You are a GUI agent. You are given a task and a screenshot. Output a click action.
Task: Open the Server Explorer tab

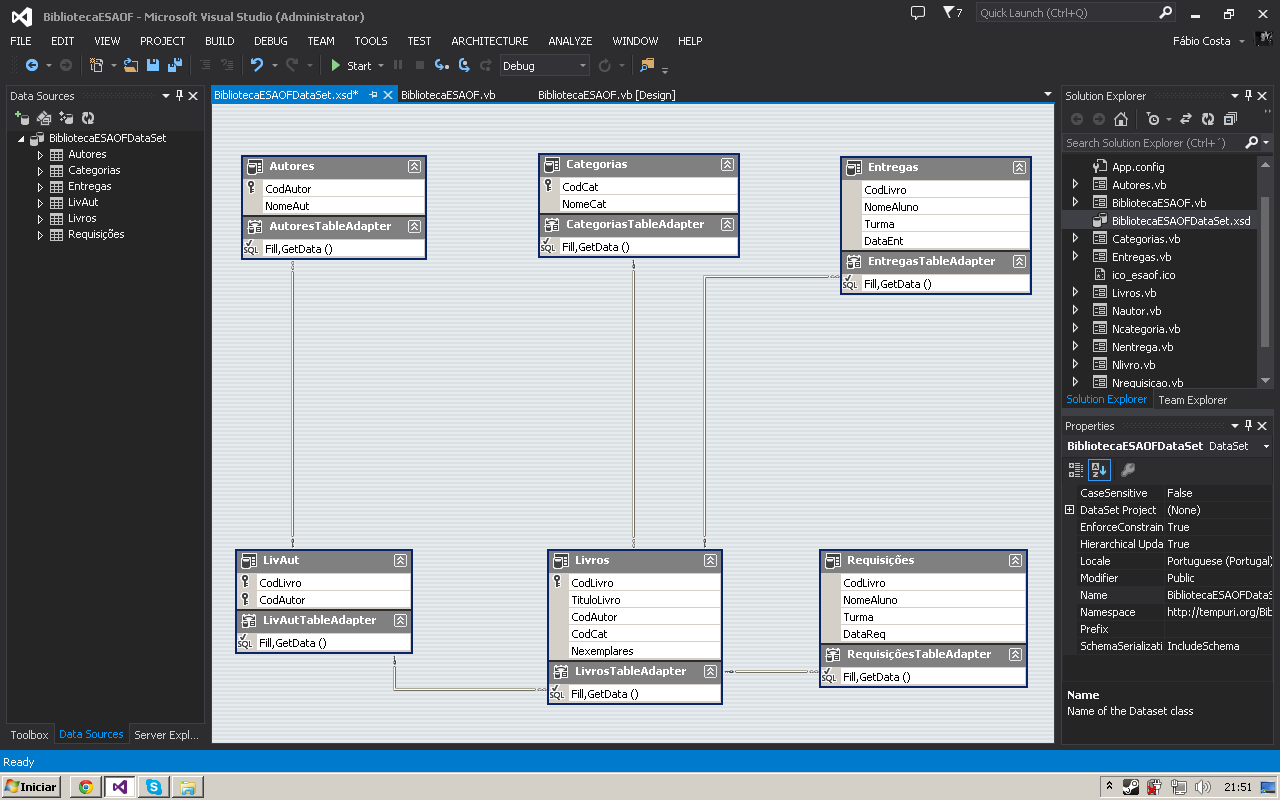point(166,734)
